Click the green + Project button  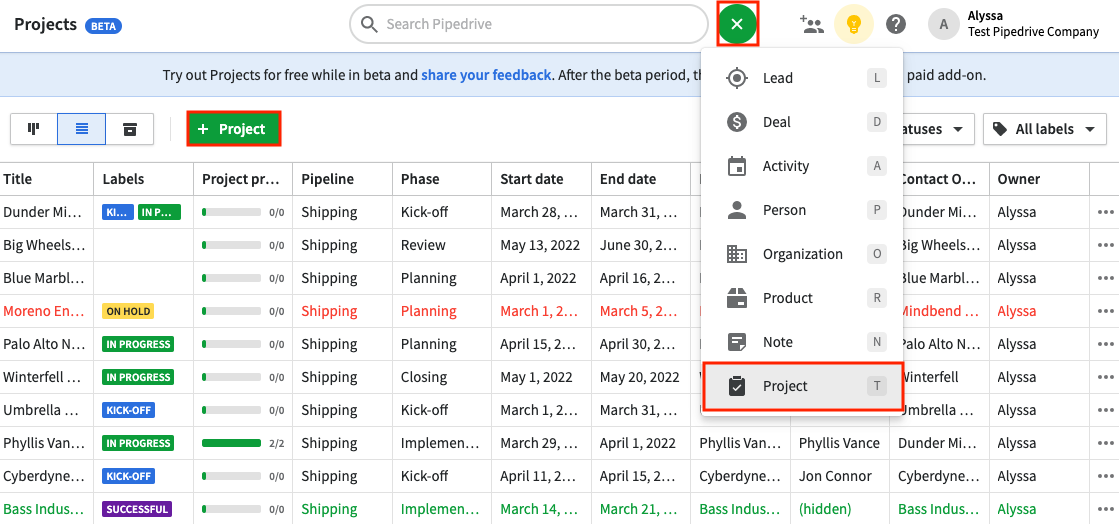233,129
